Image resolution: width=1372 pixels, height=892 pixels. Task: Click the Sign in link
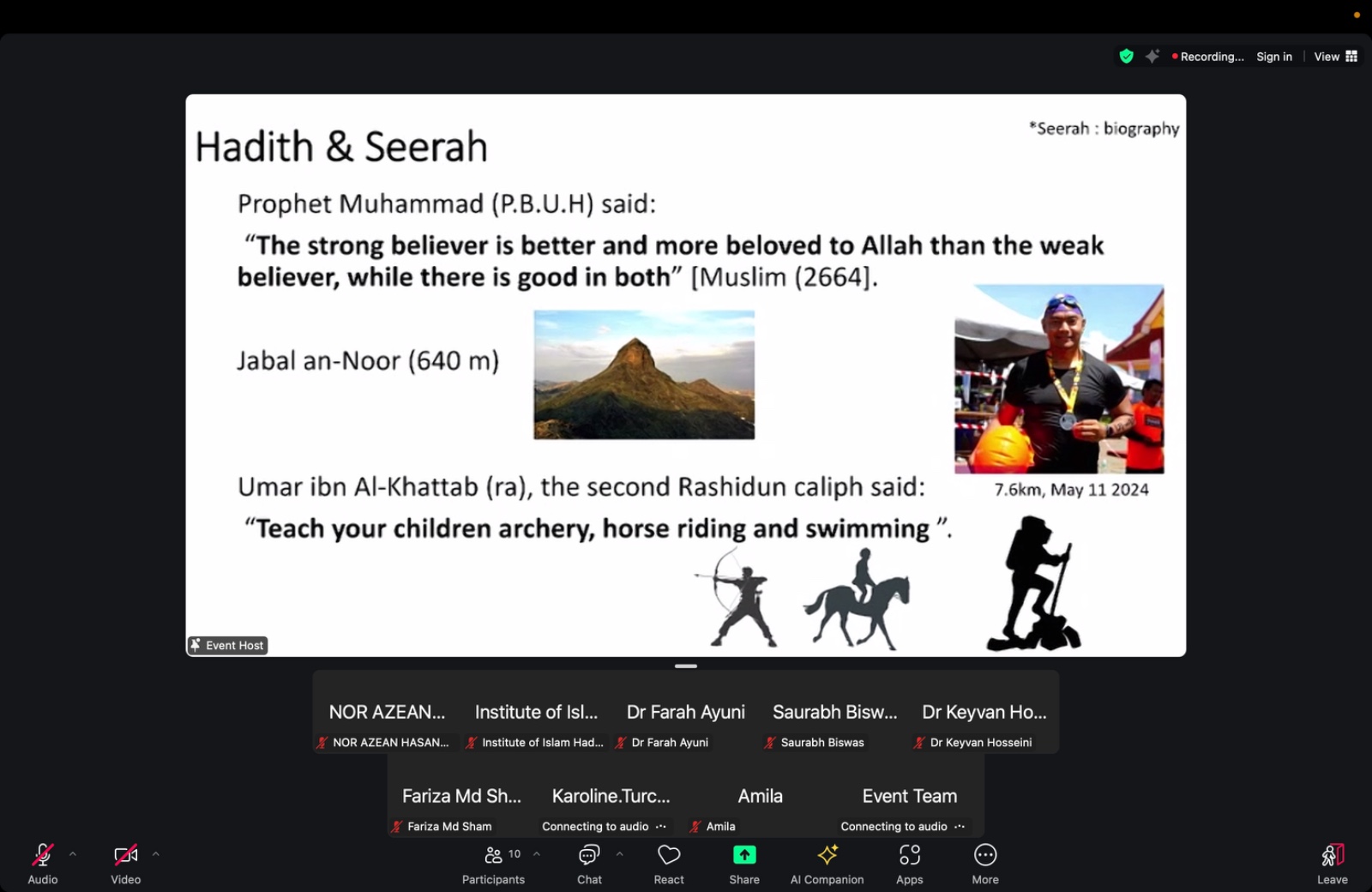tap(1273, 57)
